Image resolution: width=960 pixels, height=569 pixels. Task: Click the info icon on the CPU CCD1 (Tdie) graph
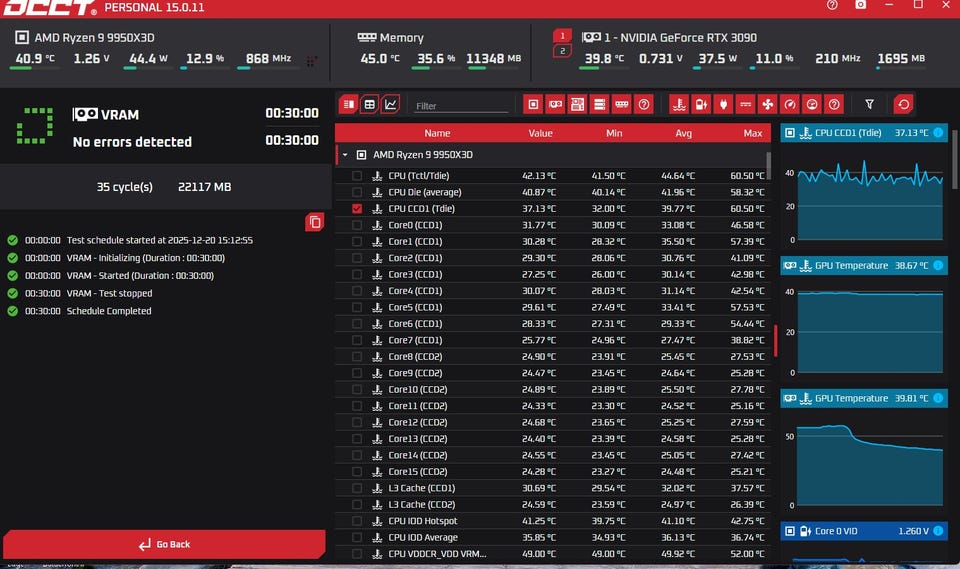938,132
